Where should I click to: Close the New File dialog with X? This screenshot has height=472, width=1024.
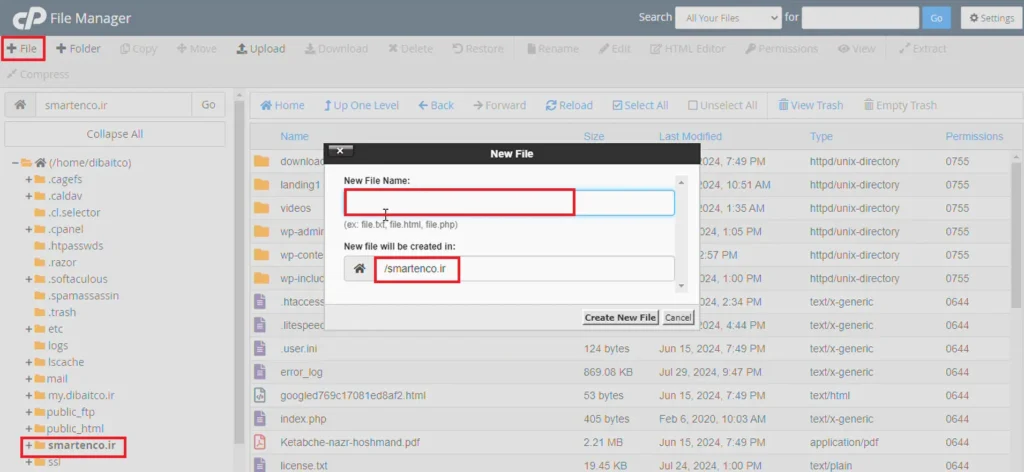[340, 151]
